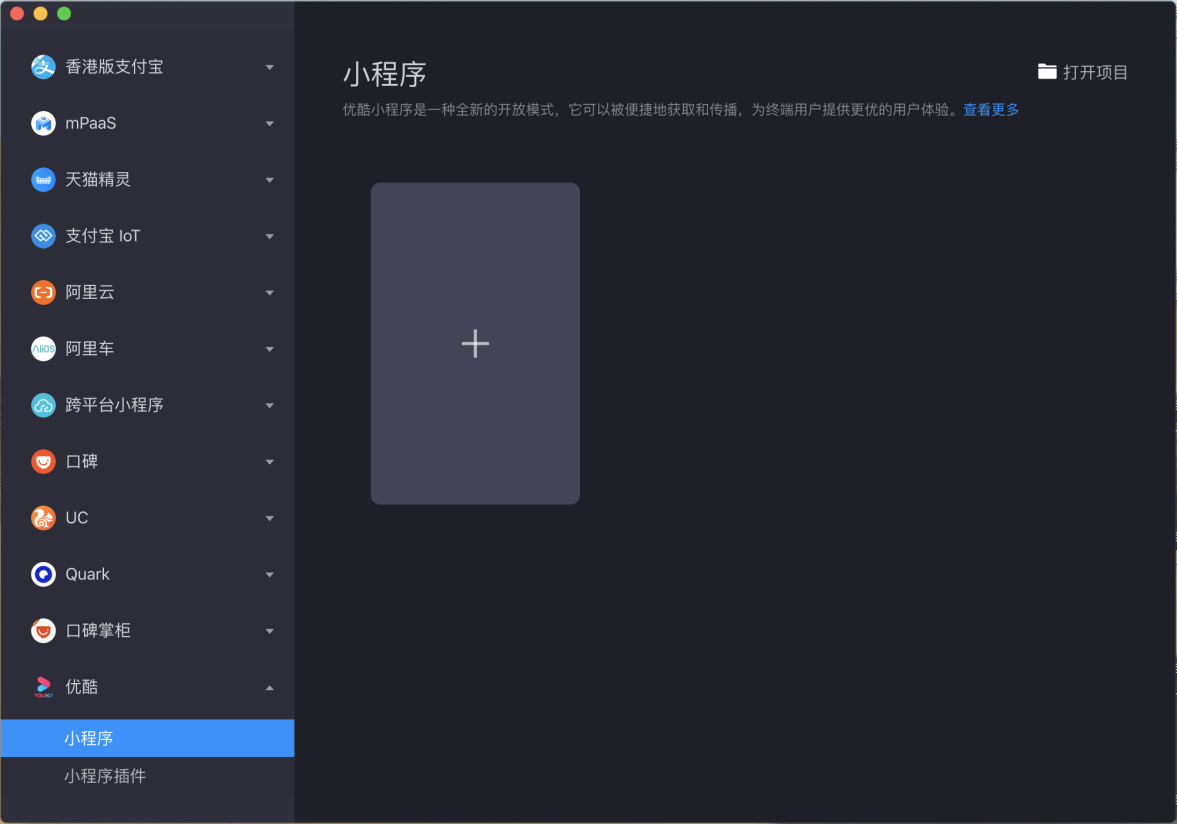Select the 小程序 sidebar item
The height and width of the screenshot is (824, 1177).
tap(147, 738)
